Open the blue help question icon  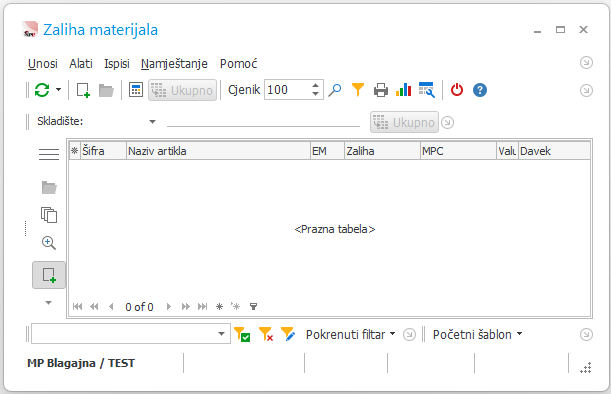pyautogui.click(x=480, y=90)
